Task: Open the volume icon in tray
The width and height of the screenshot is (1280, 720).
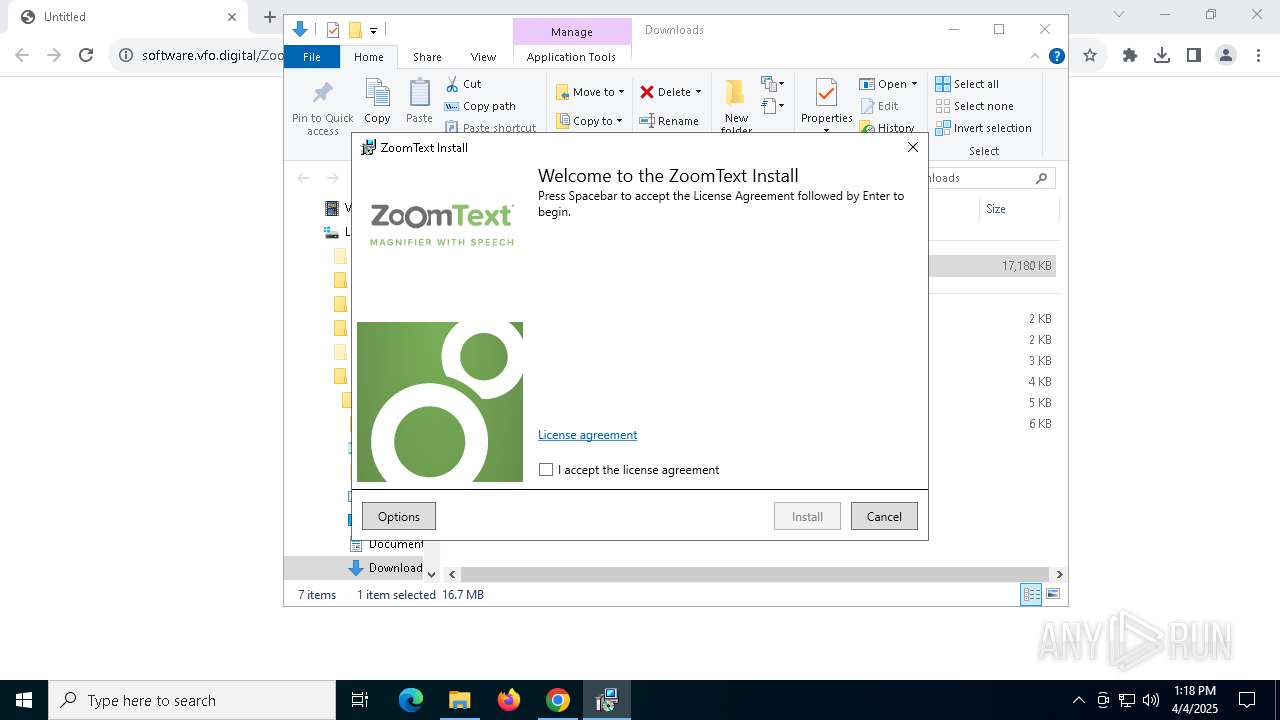Action: click(1150, 700)
